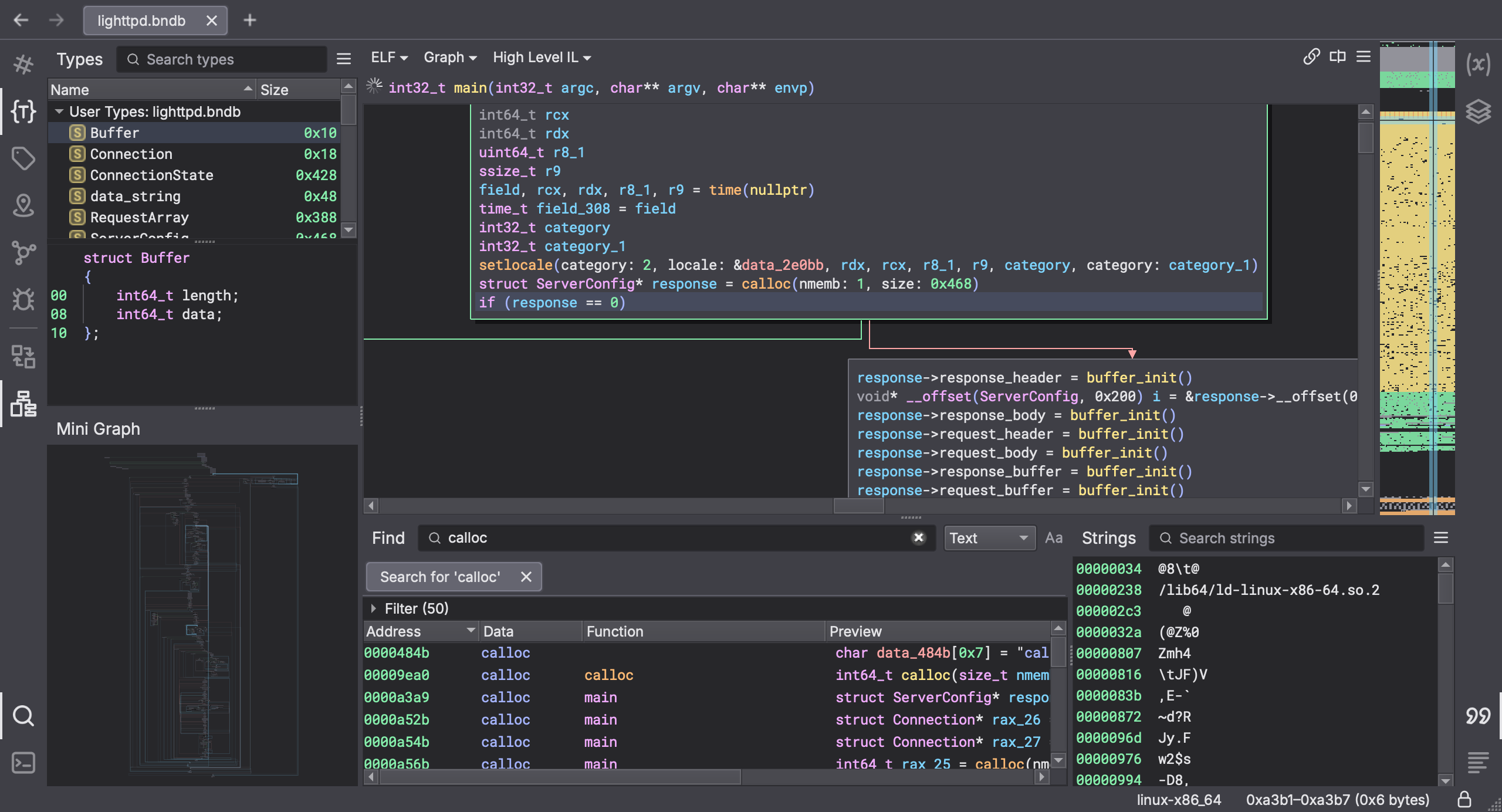Clear the calloc search field
Image resolution: width=1502 pixels, height=812 pixels.
[919, 538]
